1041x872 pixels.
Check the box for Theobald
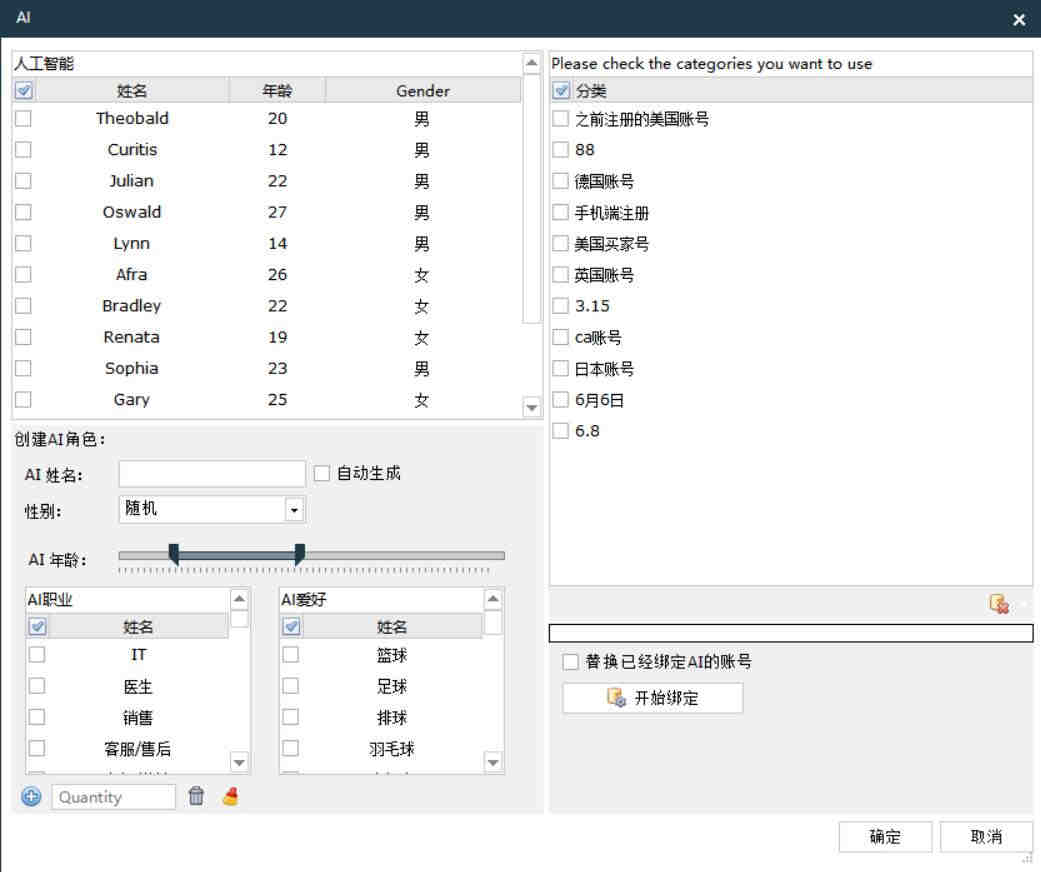(23, 118)
